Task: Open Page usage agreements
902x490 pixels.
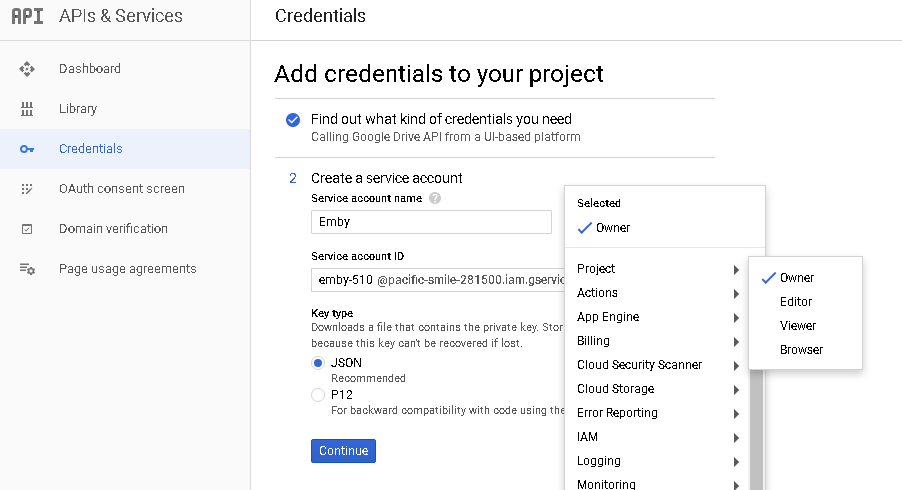Action: coord(125,269)
